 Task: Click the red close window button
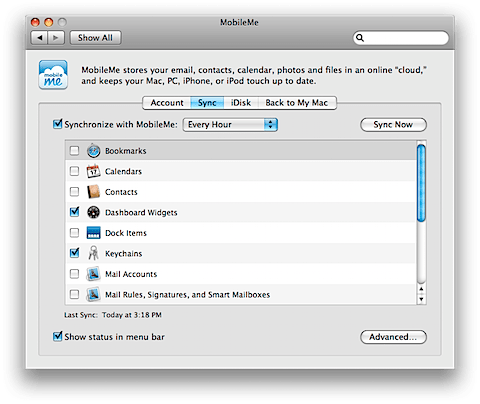[x=35, y=22]
